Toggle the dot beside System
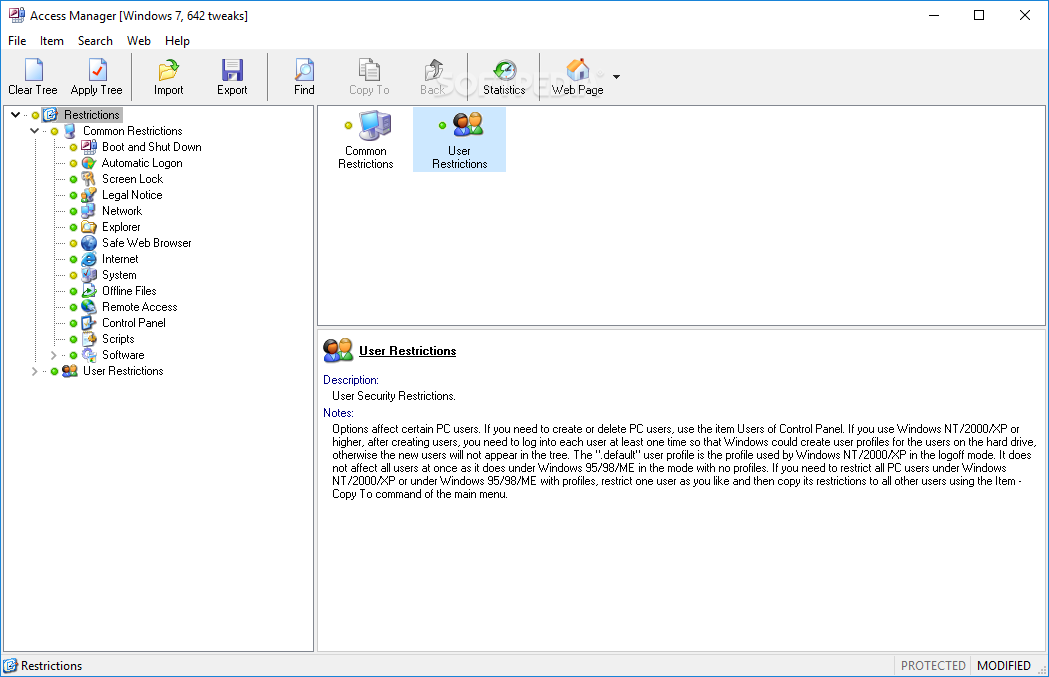This screenshot has width=1049, height=677. pyautogui.click(x=74, y=276)
